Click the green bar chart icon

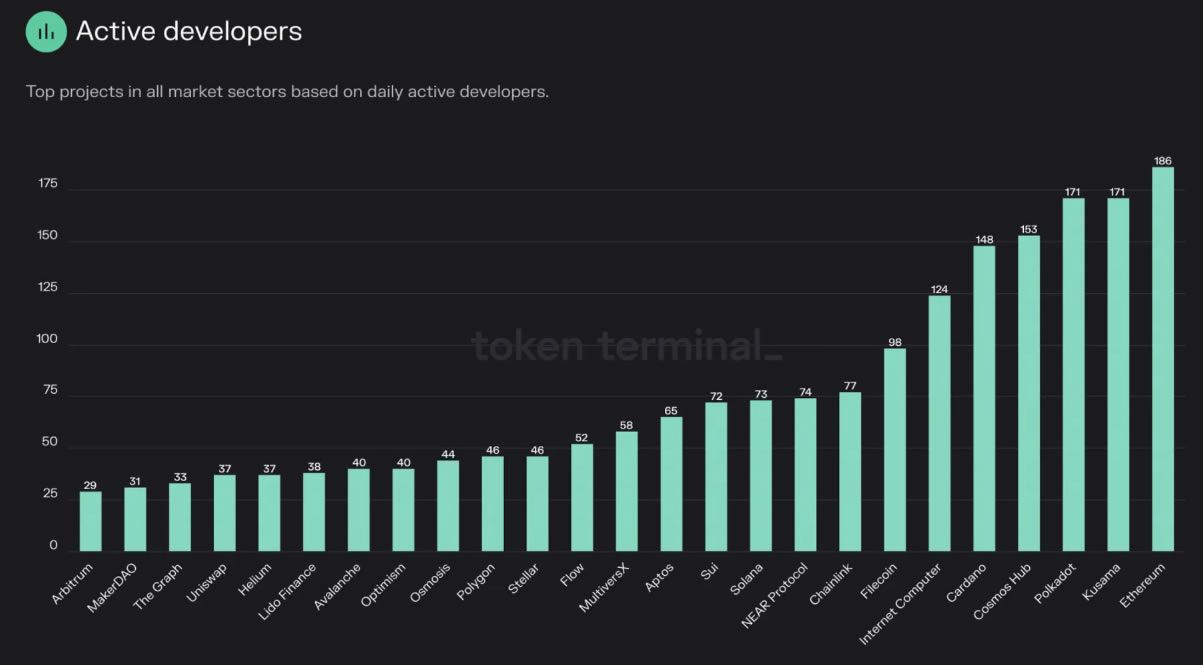pos(46,32)
